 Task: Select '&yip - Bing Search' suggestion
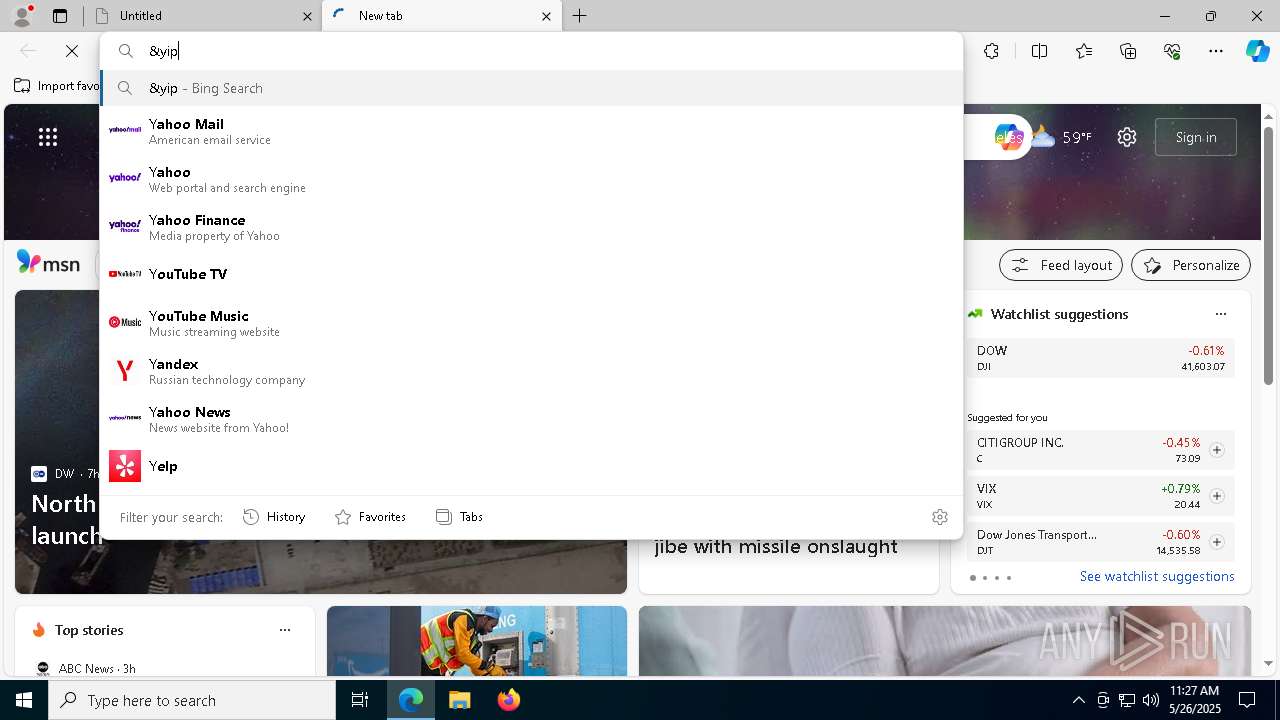tap(531, 88)
